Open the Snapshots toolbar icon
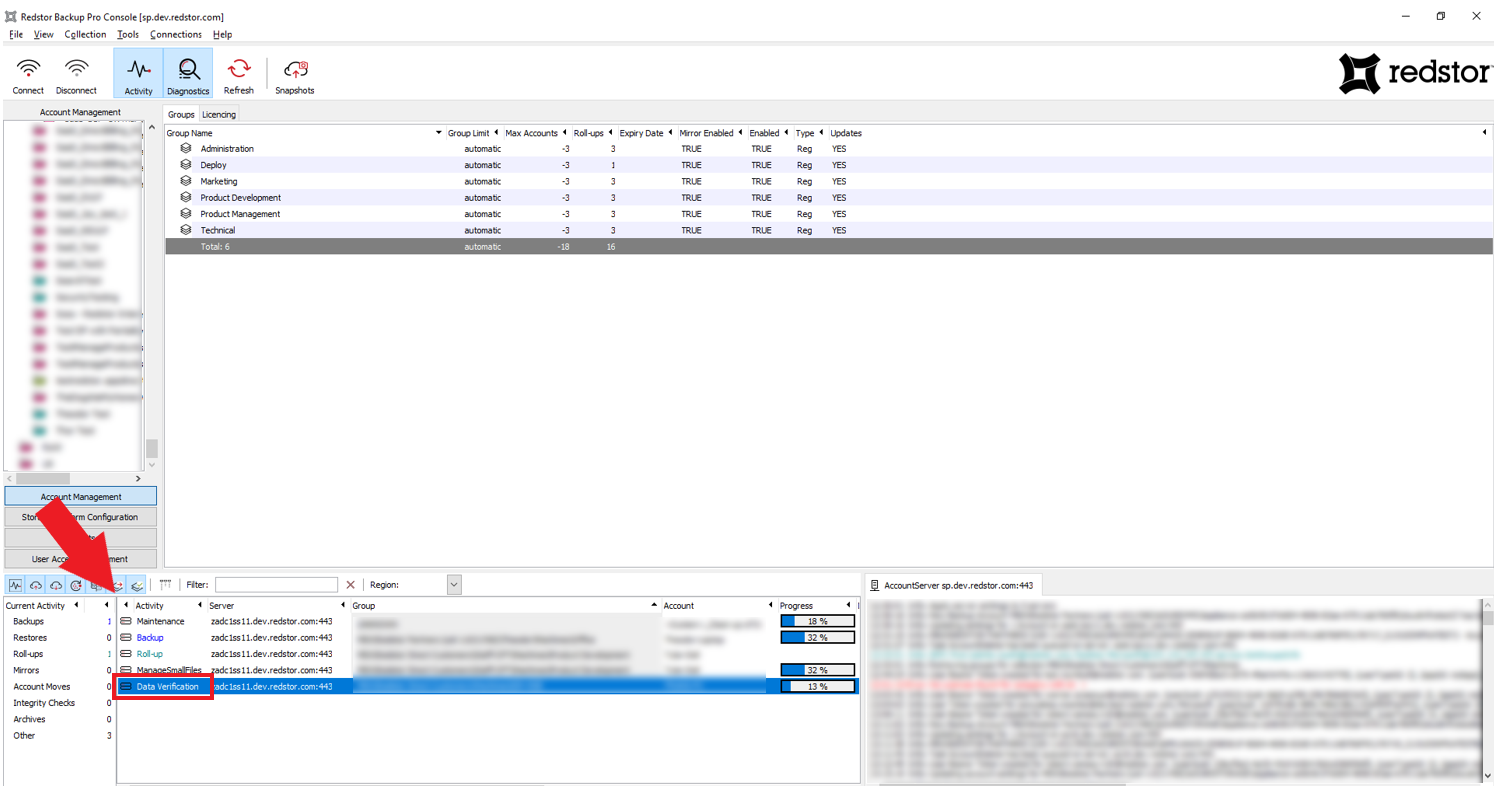The image size is (1494, 787). pos(295,69)
